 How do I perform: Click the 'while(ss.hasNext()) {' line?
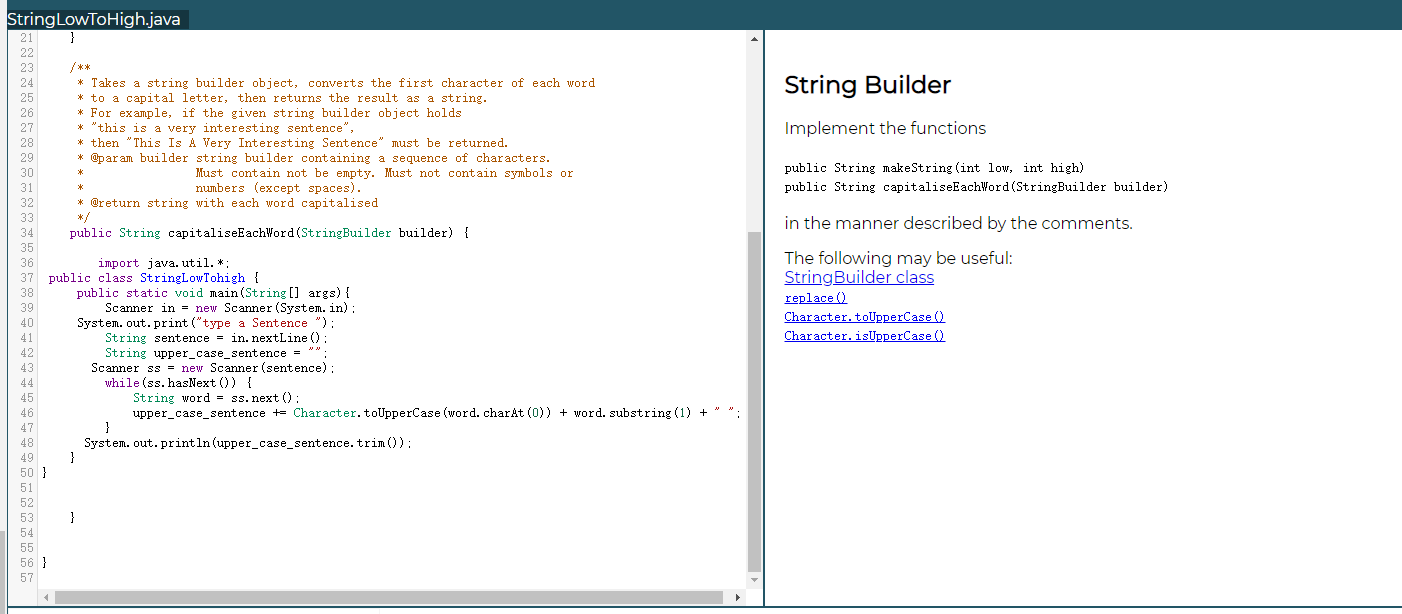click(x=179, y=383)
